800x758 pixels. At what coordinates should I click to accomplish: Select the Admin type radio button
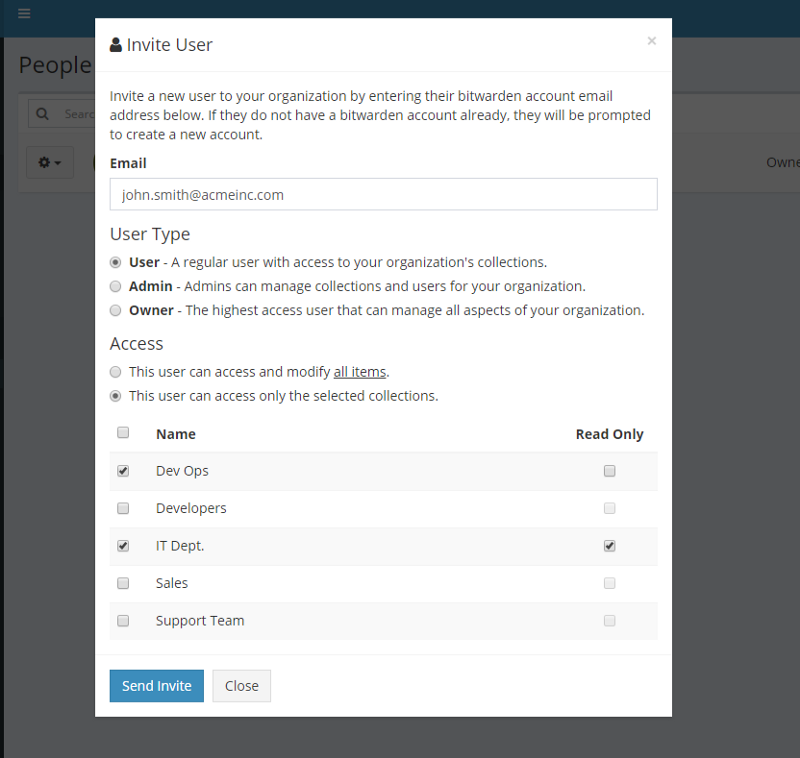(116, 286)
